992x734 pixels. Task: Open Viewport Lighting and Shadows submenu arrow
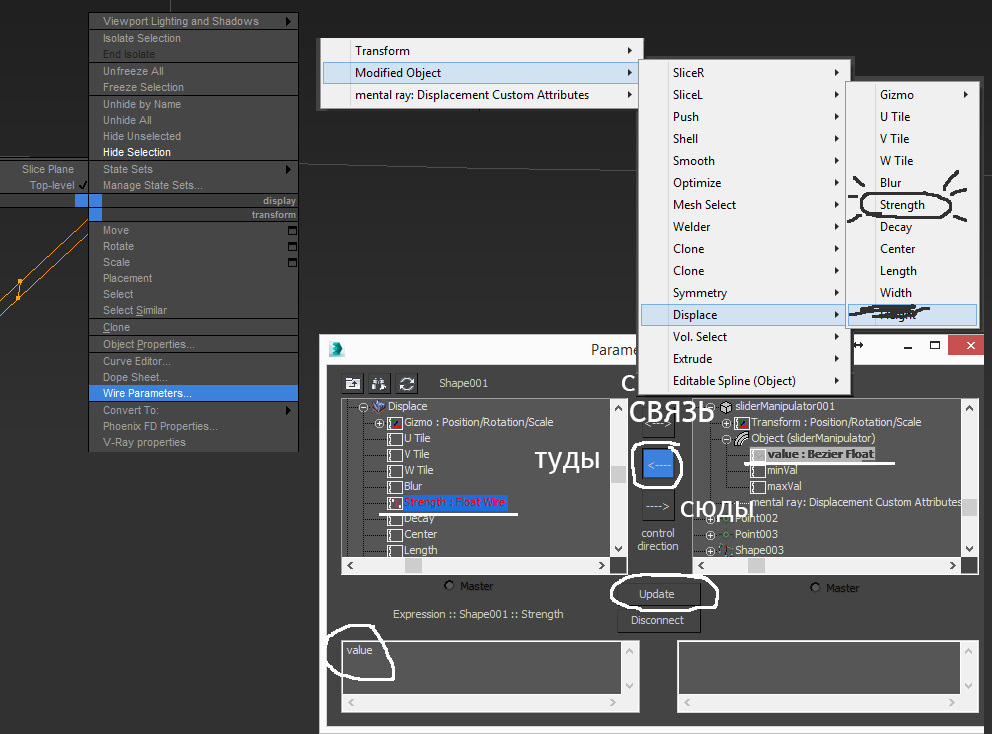point(288,22)
